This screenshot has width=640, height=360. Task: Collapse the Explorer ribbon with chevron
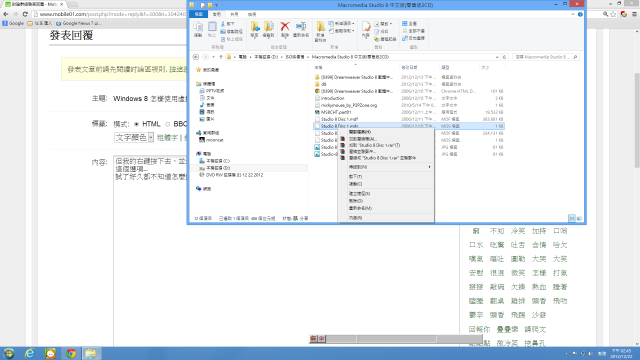(573, 14)
